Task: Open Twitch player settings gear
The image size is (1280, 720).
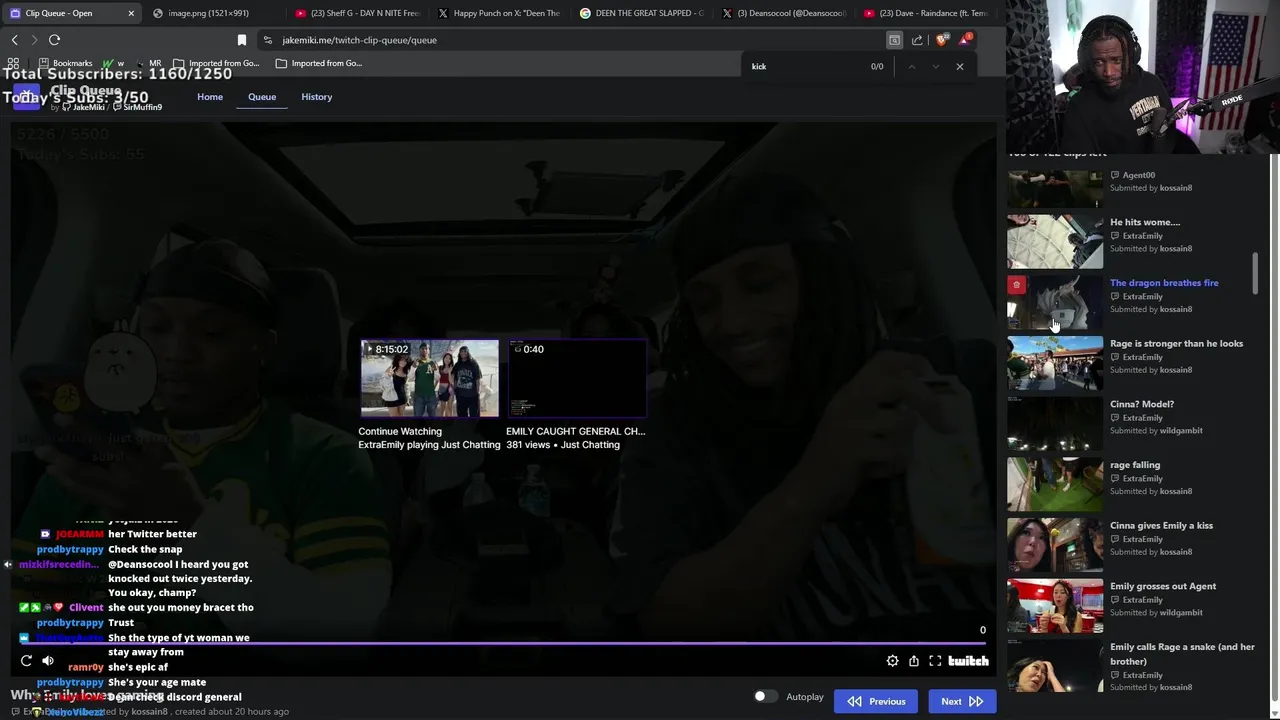Action: [892, 661]
